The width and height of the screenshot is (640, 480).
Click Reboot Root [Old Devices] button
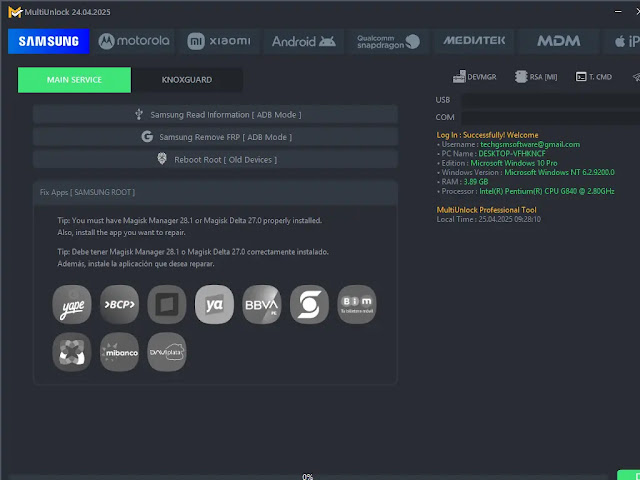click(216, 160)
